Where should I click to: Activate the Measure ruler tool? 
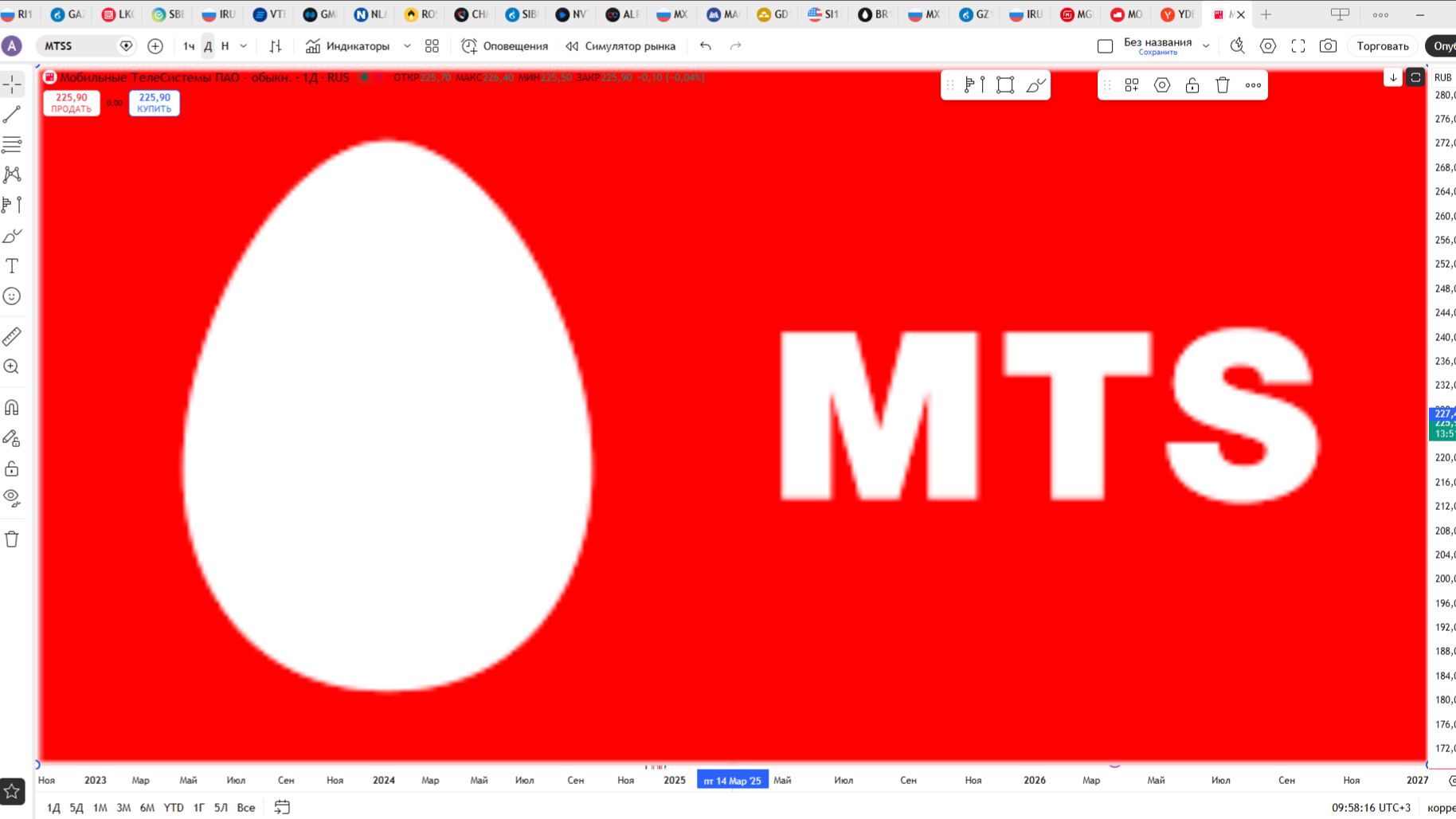[x=12, y=336]
